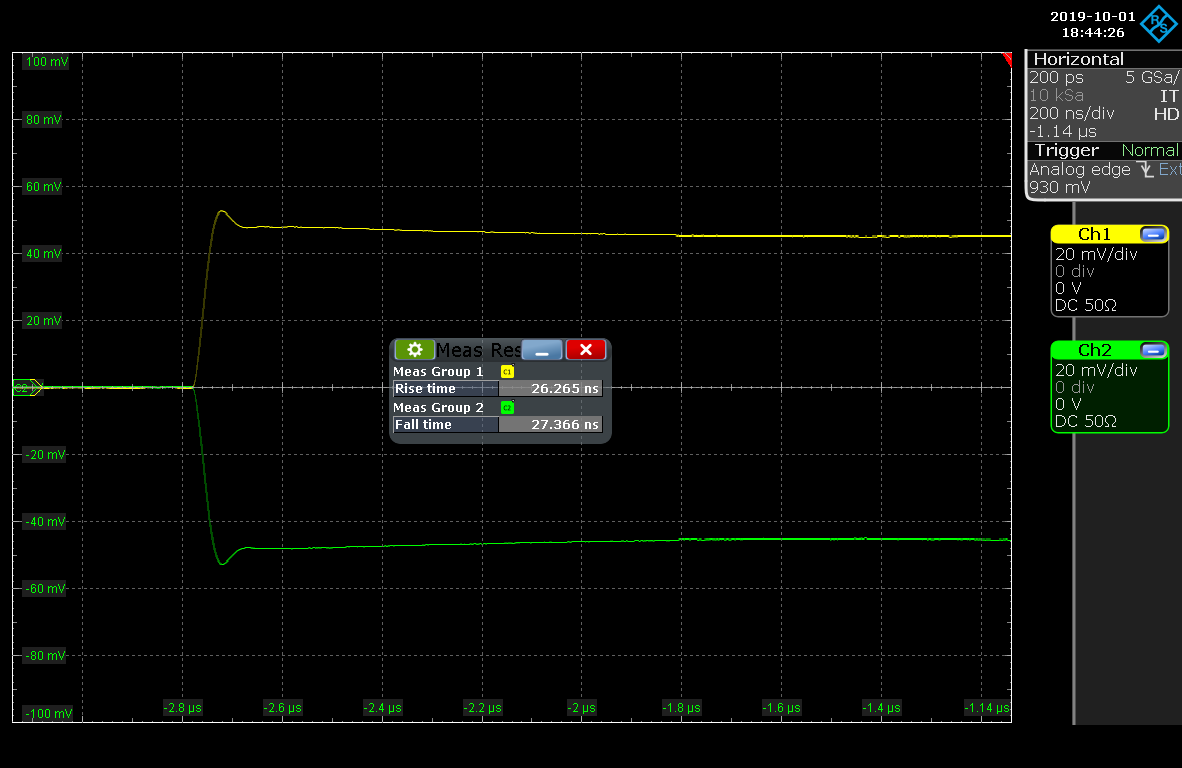Close the Meas Results dialog
Image resolution: width=1182 pixels, height=768 pixels.
click(x=586, y=350)
